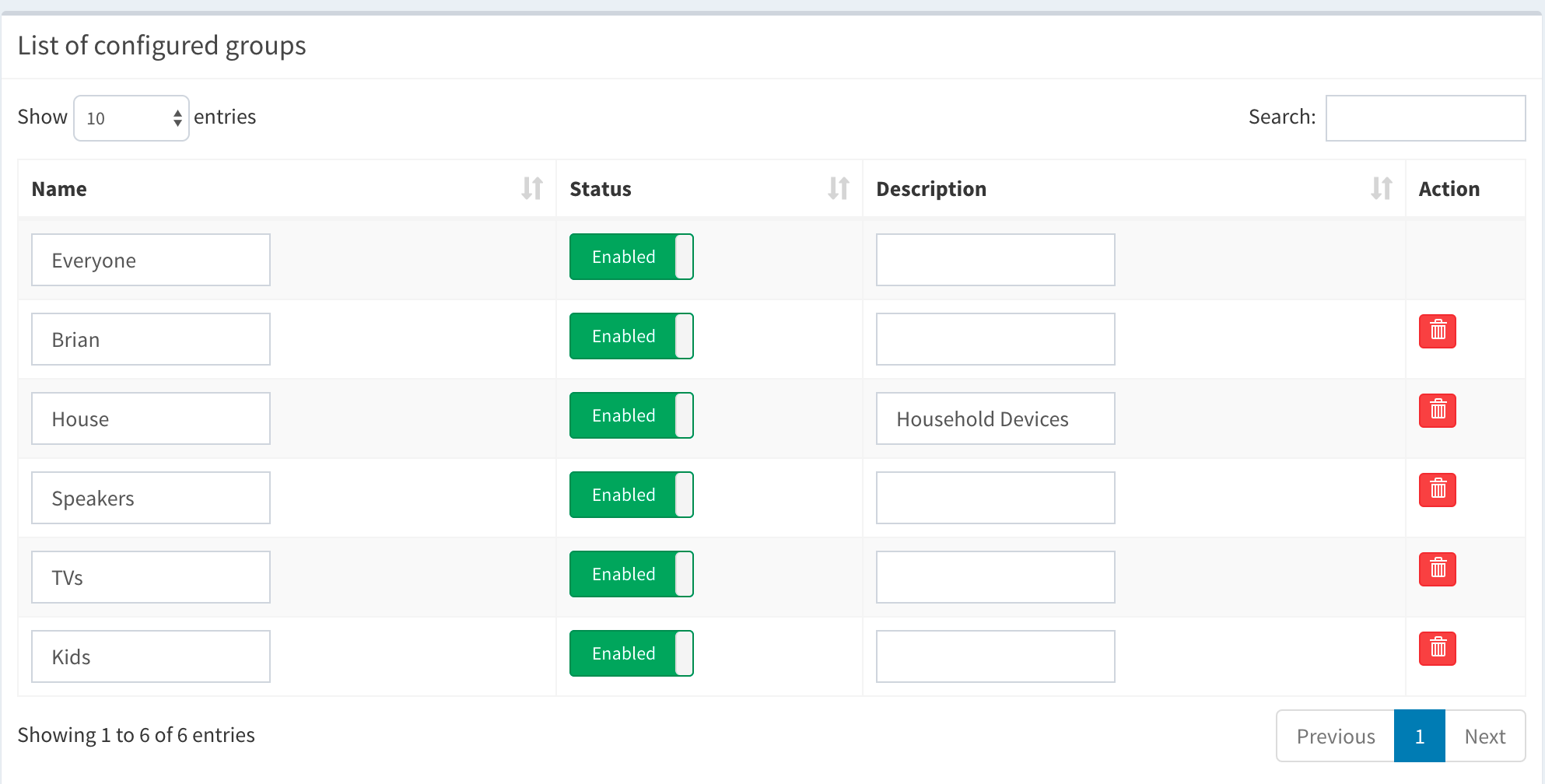The image size is (1545, 784).
Task: Sort table by Status column
Action: point(709,189)
